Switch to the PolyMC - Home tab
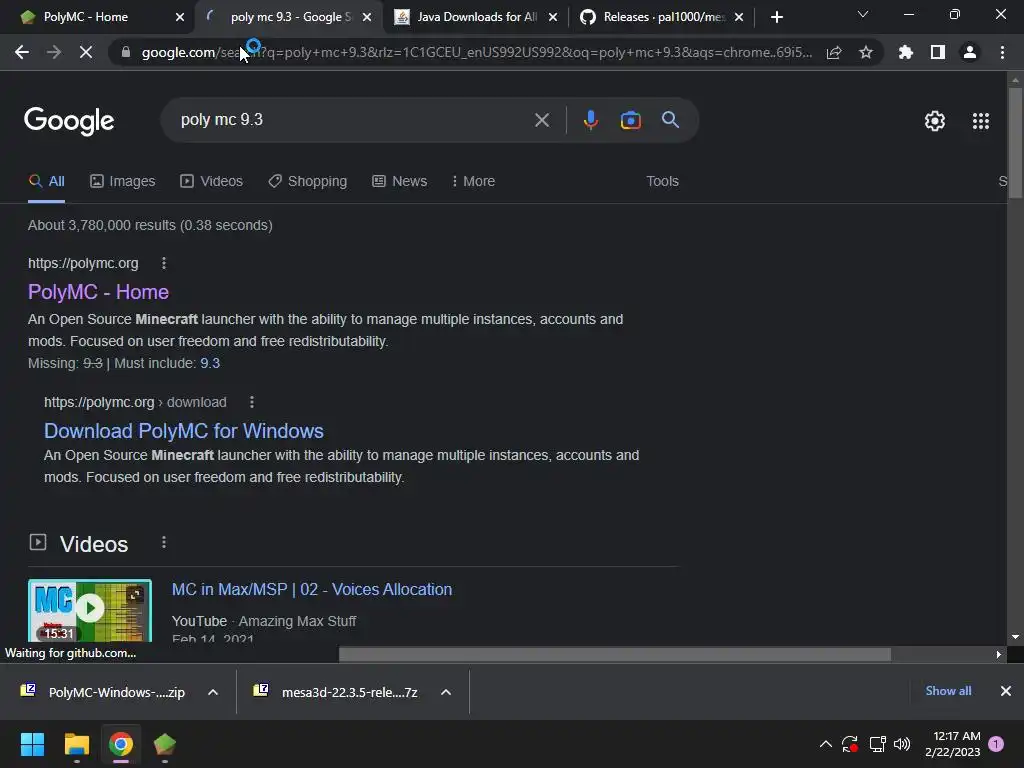Viewport: 1024px width, 768px height. pos(97,17)
